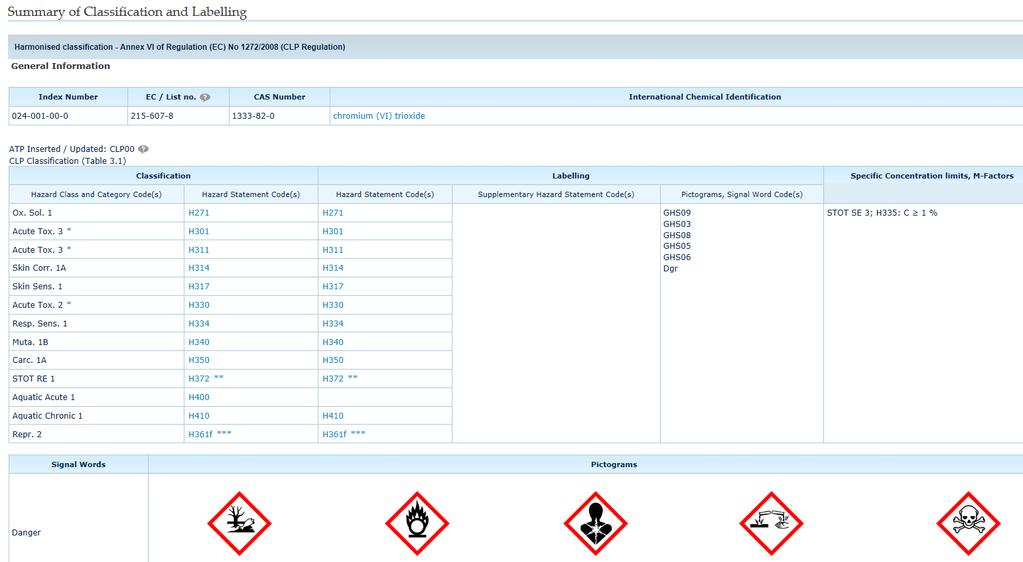Open H410 in the Labelling column
1023x562 pixels.
pos(333,416)
